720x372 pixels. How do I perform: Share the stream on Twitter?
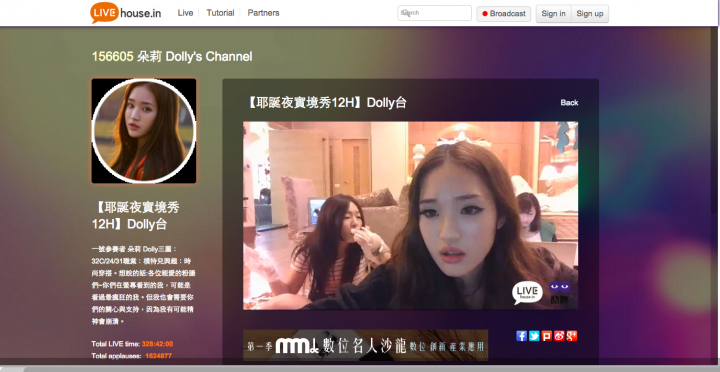[x=534, y=336]
